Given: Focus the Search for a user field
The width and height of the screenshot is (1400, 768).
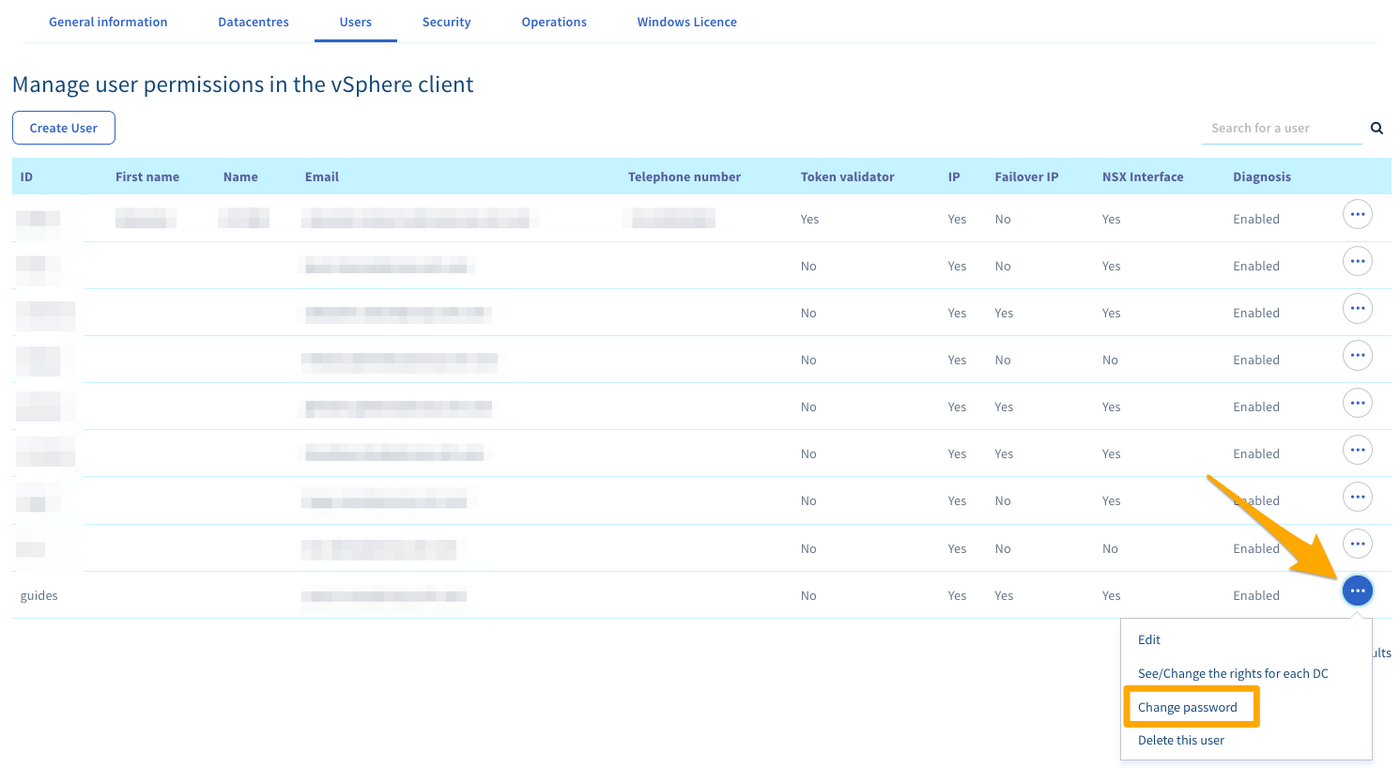Looking at the screenshot, I should pyautogui.click(x=1280, y=128).
